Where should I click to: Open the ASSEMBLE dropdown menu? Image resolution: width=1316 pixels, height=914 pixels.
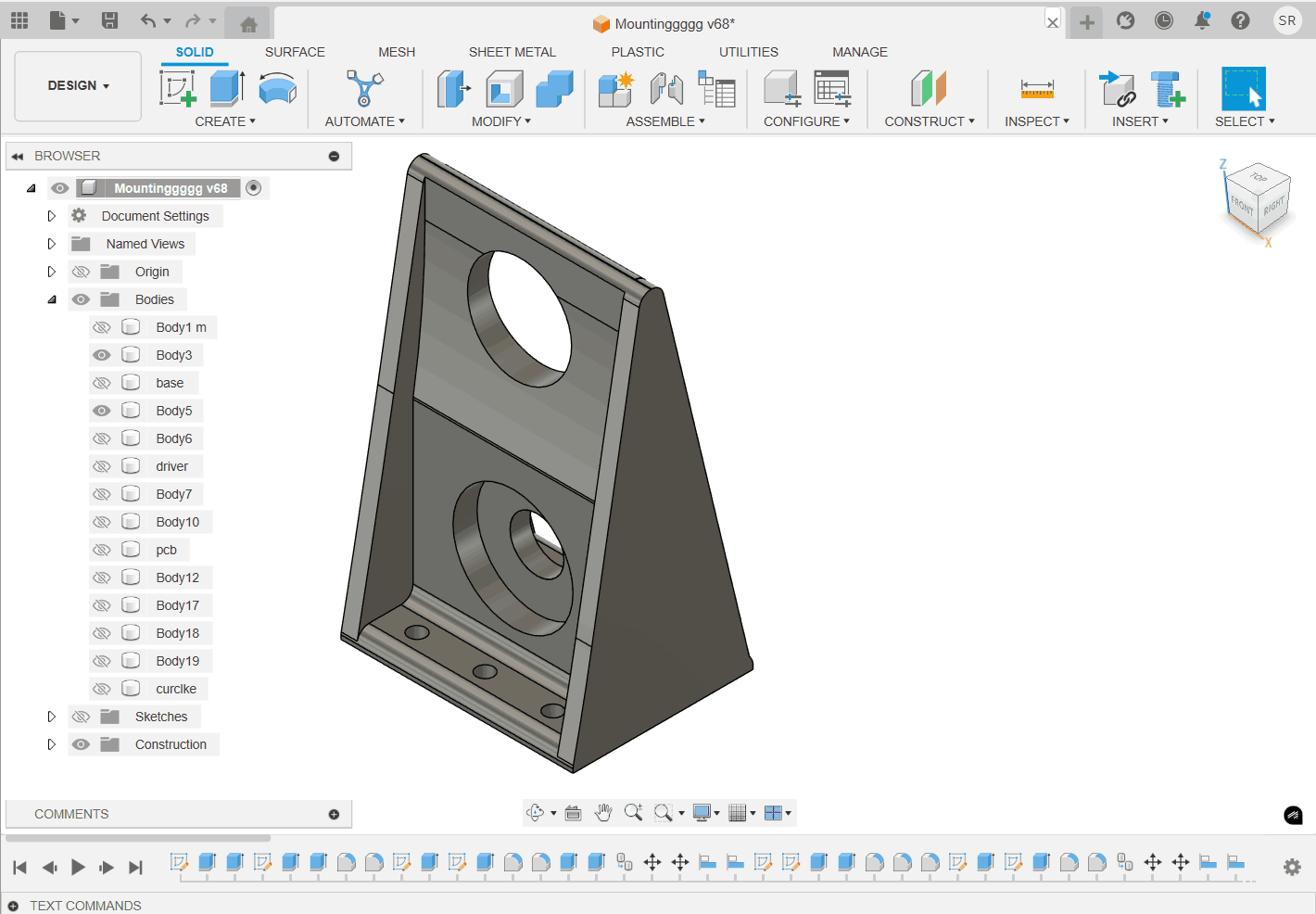click(x=665, y=121)
